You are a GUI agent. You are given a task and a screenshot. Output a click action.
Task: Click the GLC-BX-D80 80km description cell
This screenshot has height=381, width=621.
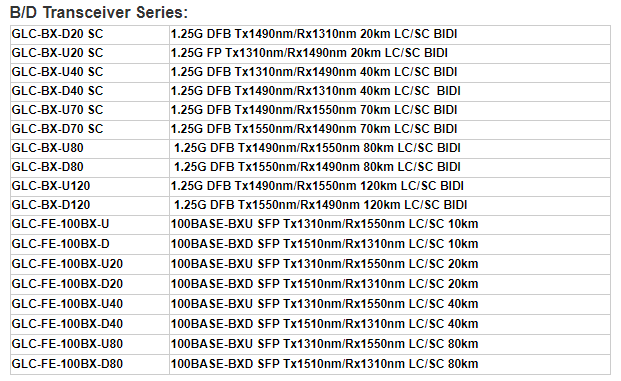pos(390,168)
